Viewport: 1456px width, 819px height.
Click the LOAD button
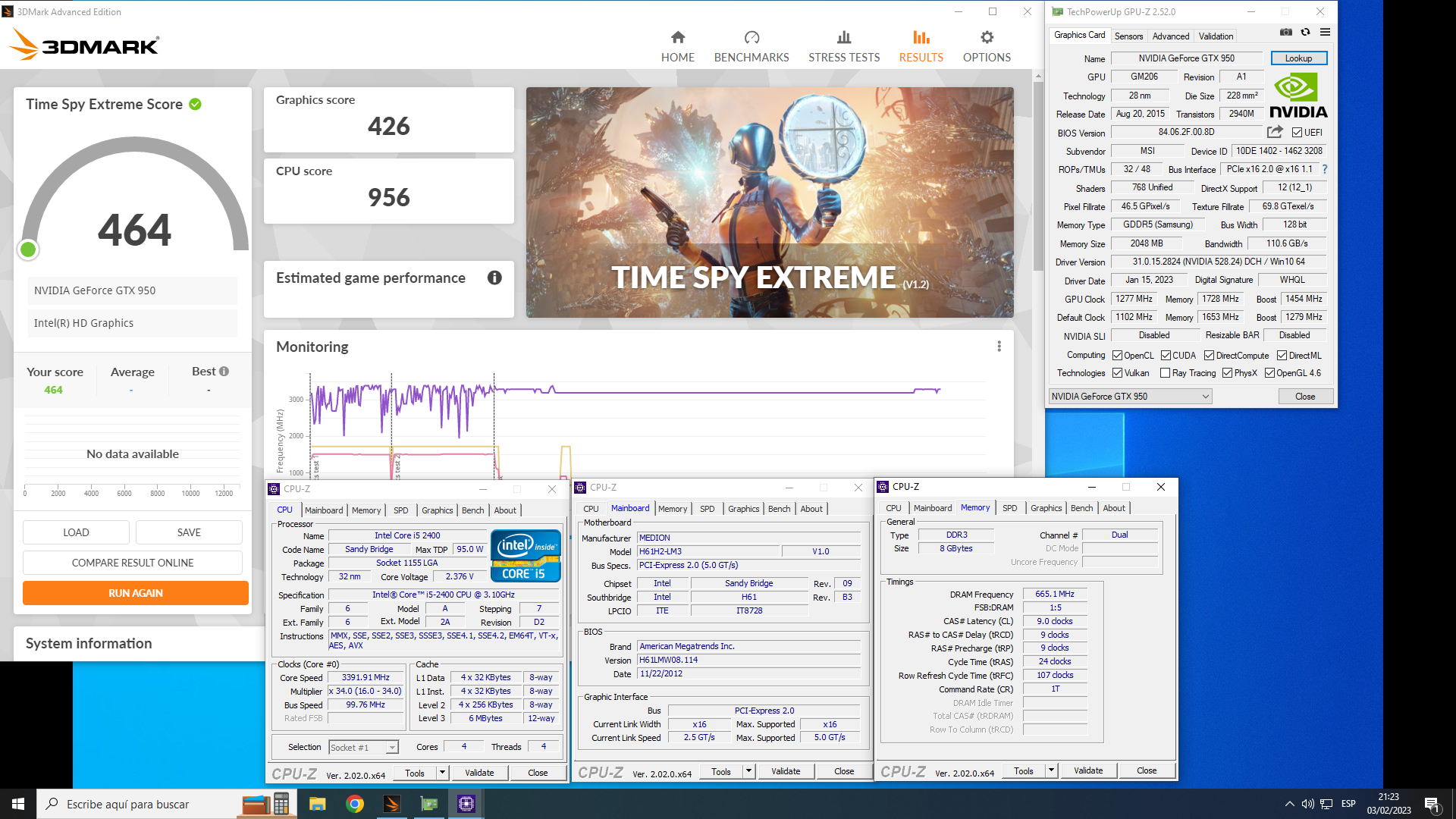point(76,532)
